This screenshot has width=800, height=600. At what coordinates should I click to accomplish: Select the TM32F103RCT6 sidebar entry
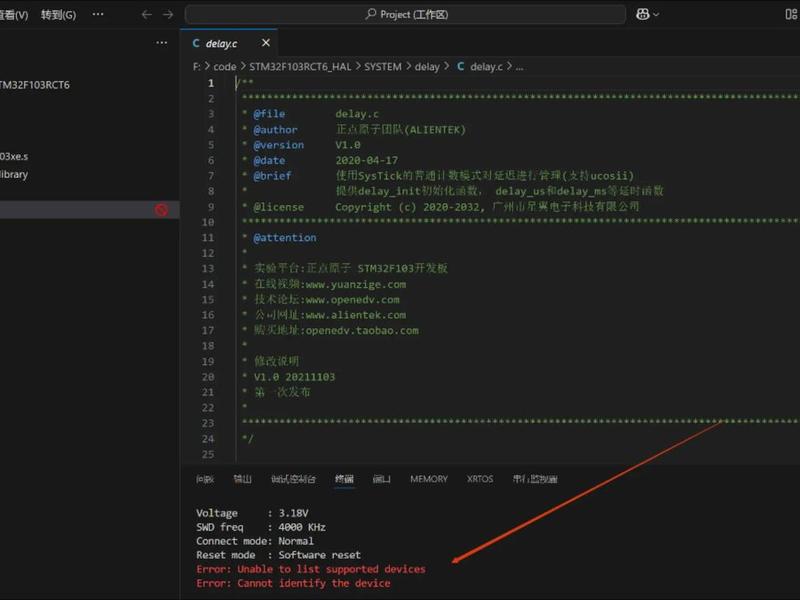click(35, 85)
